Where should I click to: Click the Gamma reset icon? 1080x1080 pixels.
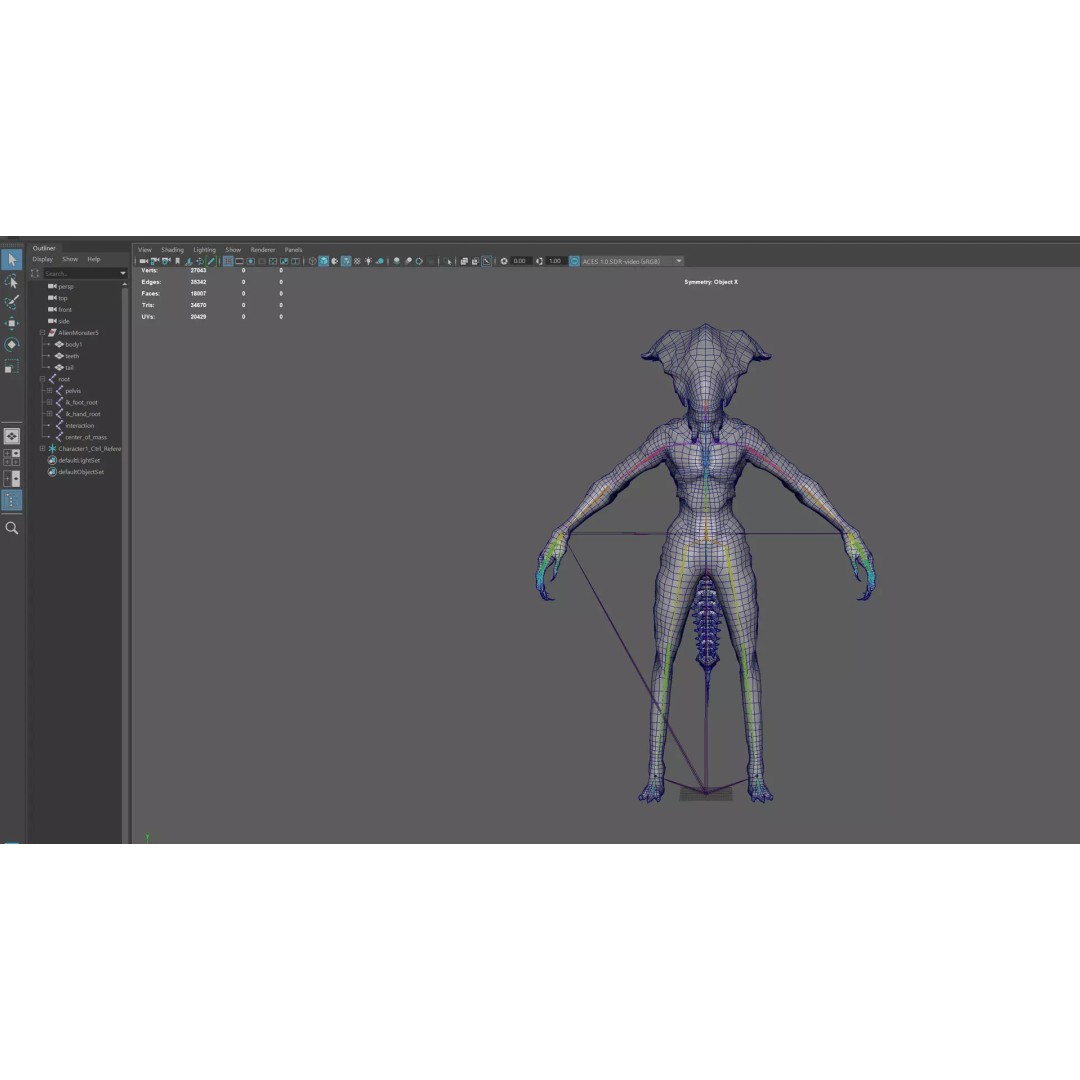point(539,261)
